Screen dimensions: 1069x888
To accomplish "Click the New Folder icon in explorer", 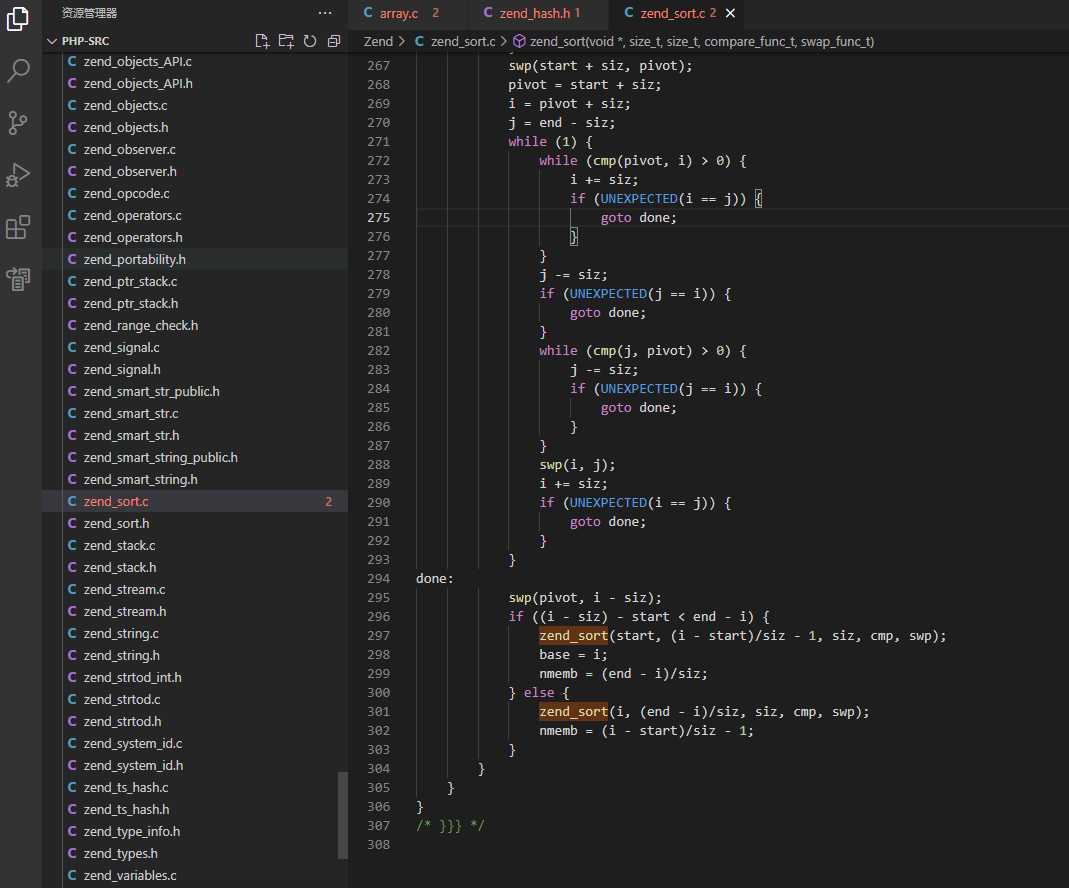I will click(286, 41).
